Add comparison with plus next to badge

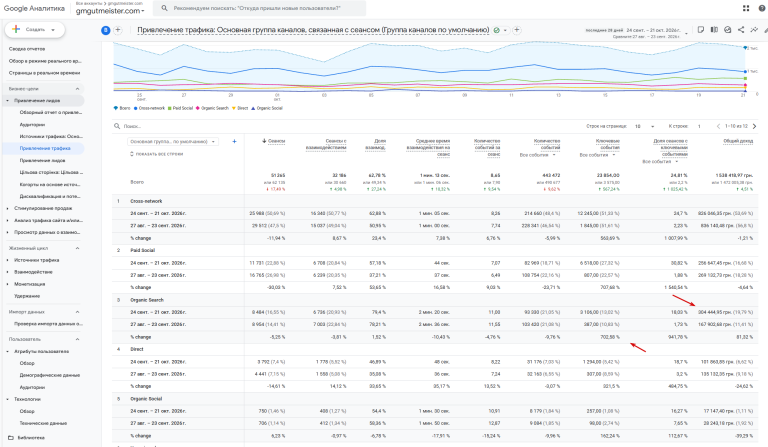118,30
